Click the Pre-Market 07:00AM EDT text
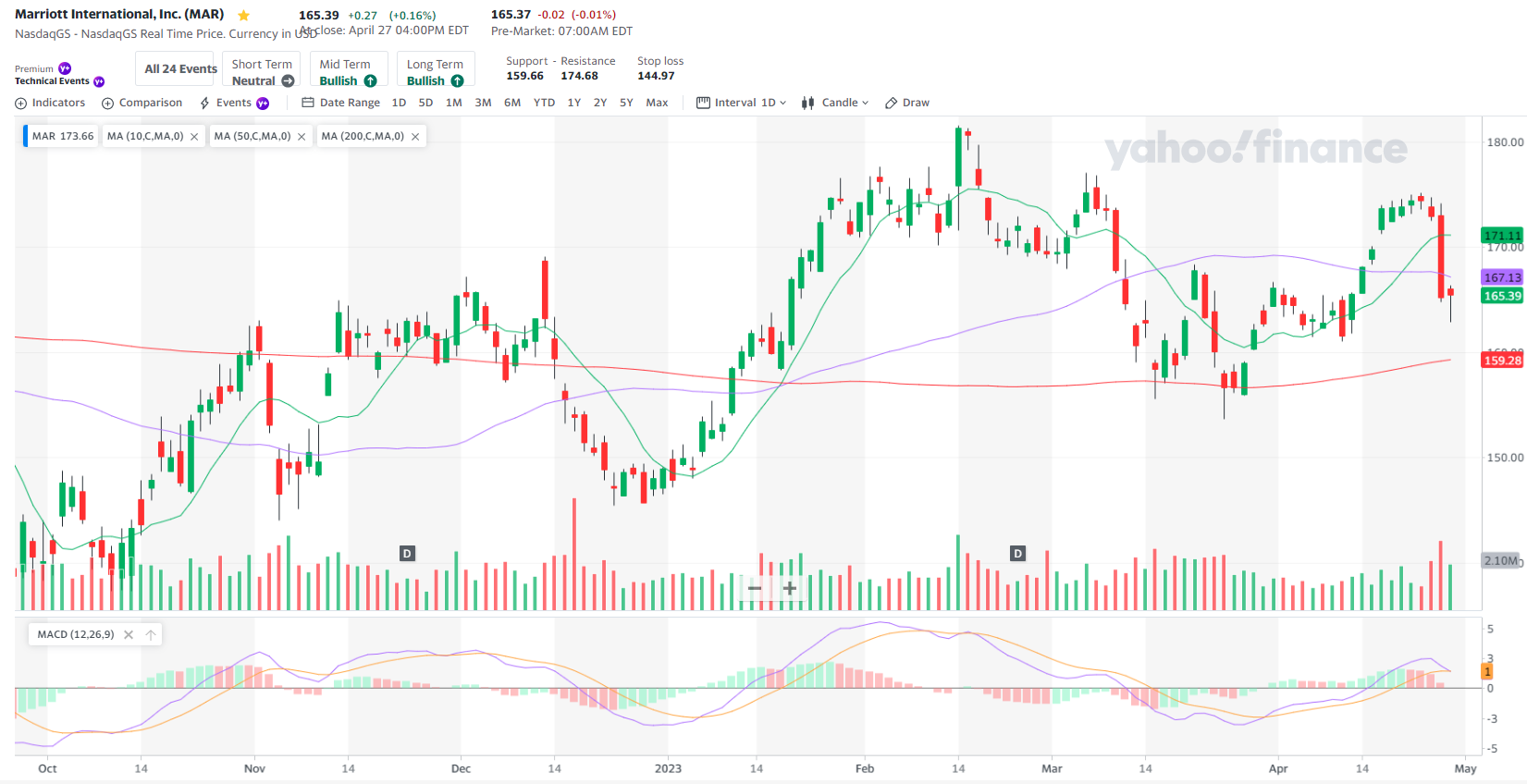Screen dimensions: 1527x784 [562, 31]
